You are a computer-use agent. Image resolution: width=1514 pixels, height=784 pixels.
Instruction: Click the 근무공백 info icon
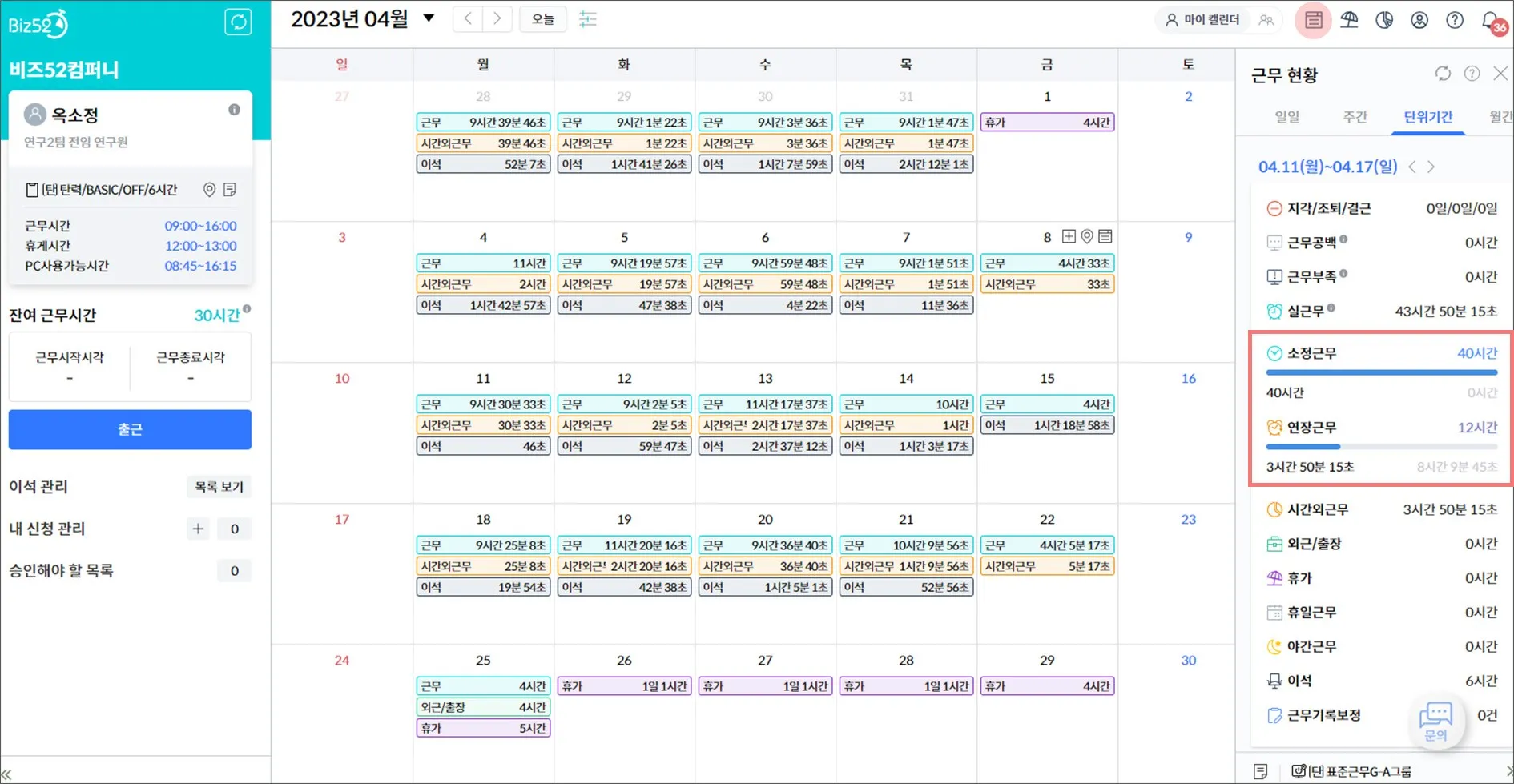tap(1343, 239)
